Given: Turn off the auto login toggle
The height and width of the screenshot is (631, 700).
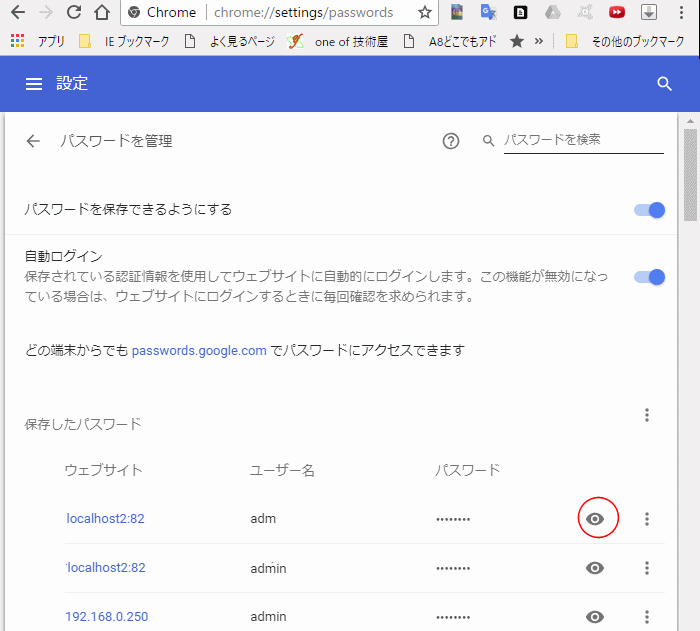Looking at the screenshot, I should click(x=650, y=277).
